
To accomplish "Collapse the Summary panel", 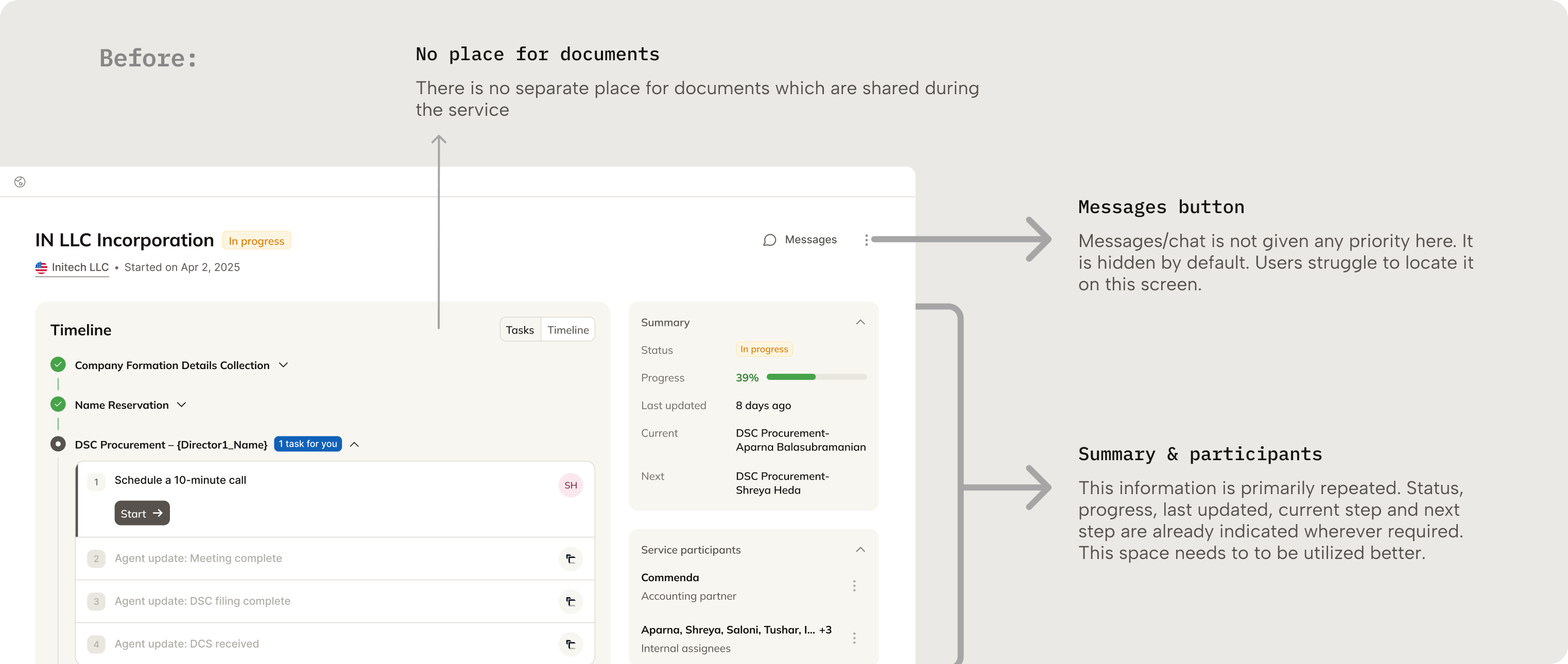I will point(860,322).
